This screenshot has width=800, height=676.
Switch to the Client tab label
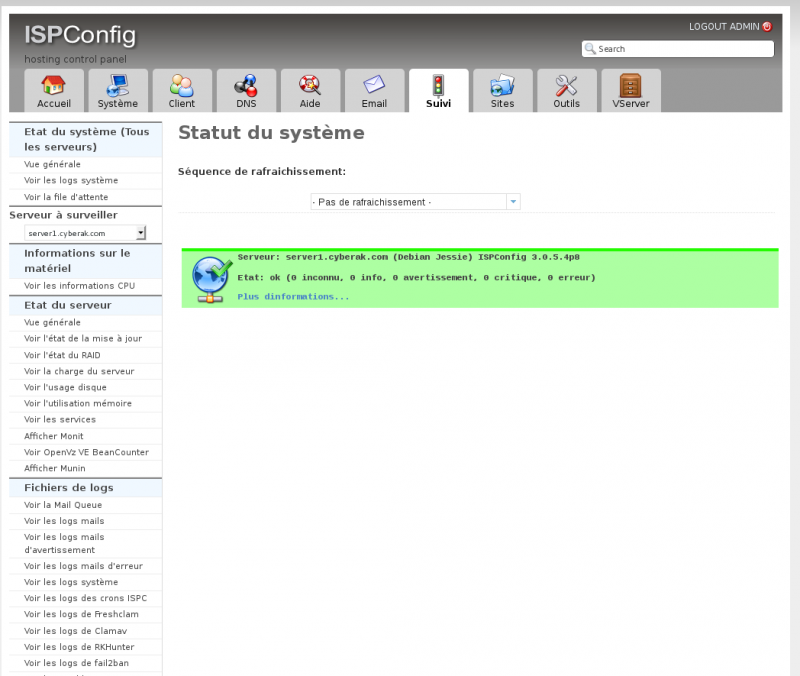pyautogui.click(x=182, y=104)
